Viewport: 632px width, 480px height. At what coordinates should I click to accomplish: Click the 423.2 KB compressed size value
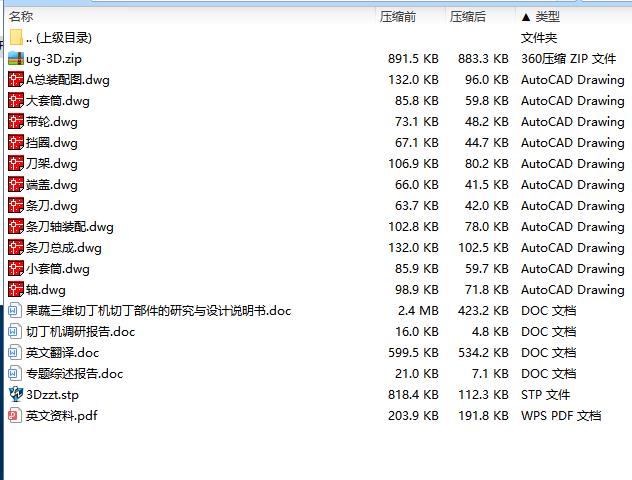pos(483,311)
